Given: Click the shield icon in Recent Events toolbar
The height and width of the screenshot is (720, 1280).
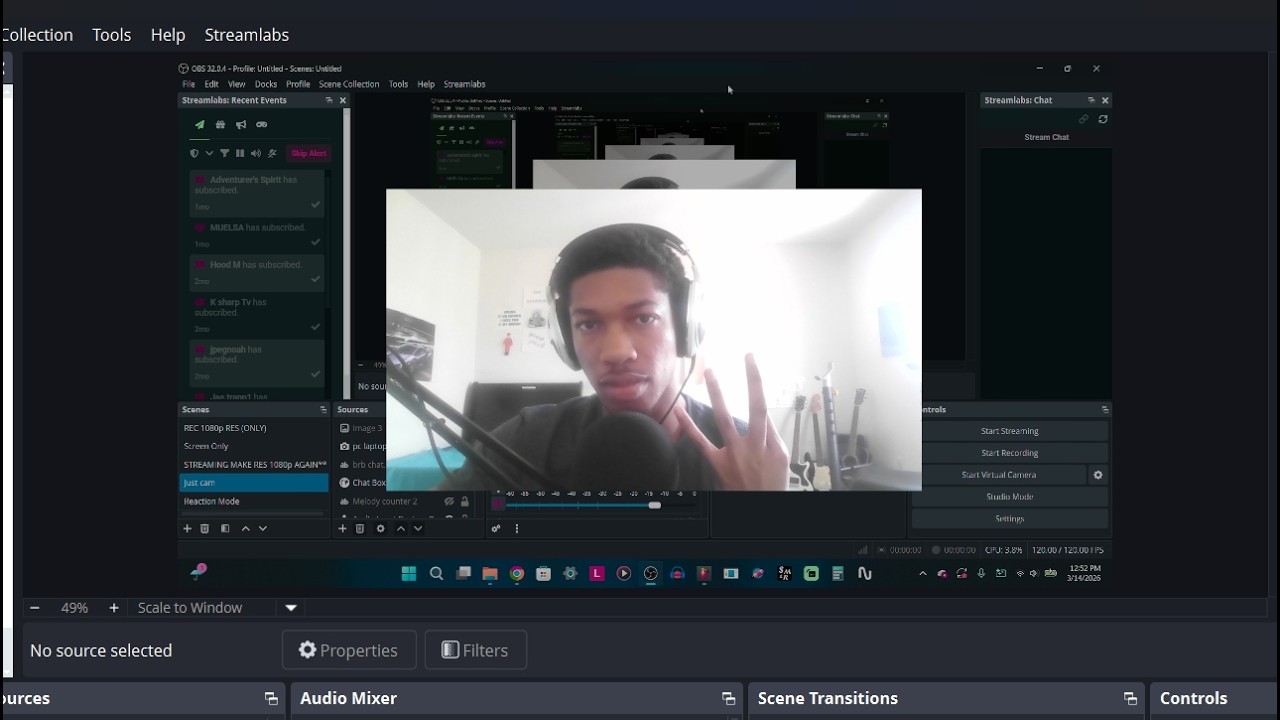Looking at the screenshot, I should [194, 153].
